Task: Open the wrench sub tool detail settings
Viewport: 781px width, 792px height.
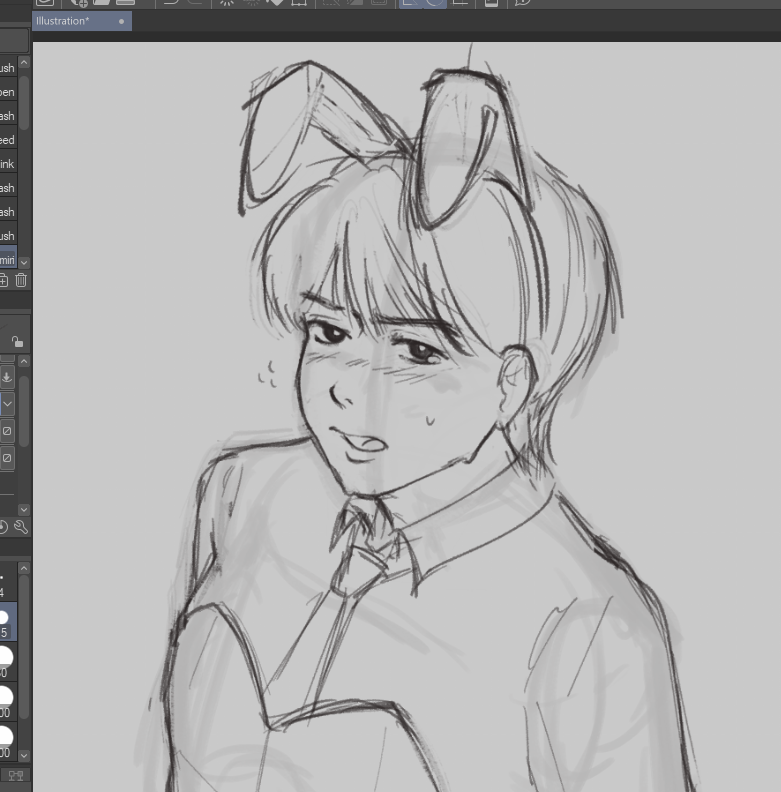Action: pos(21,527)
